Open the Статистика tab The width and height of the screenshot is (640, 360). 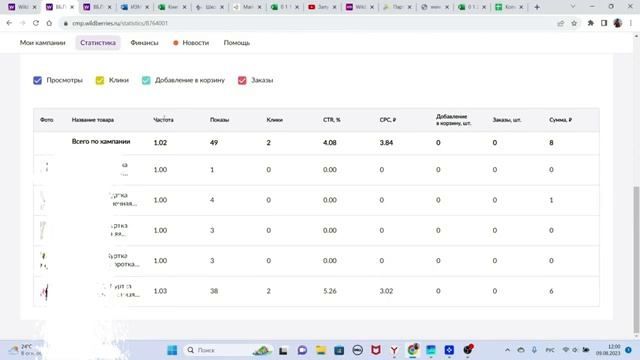(x=98, y=42)
